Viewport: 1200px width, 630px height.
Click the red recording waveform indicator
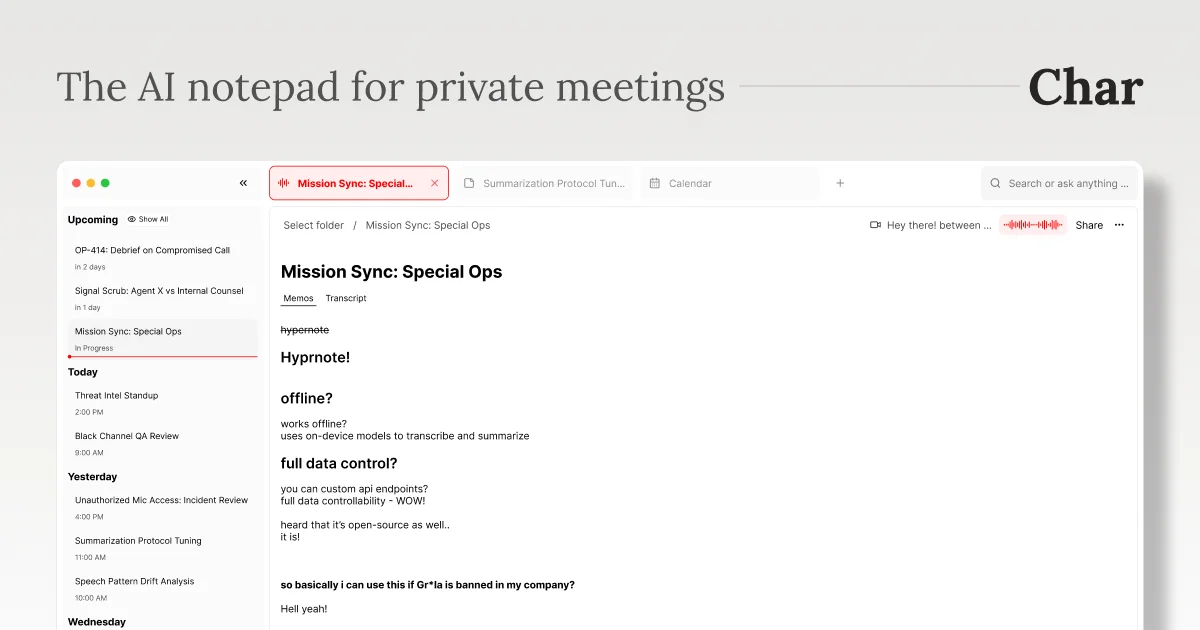pyautogui.click(x=1033, y=225)
